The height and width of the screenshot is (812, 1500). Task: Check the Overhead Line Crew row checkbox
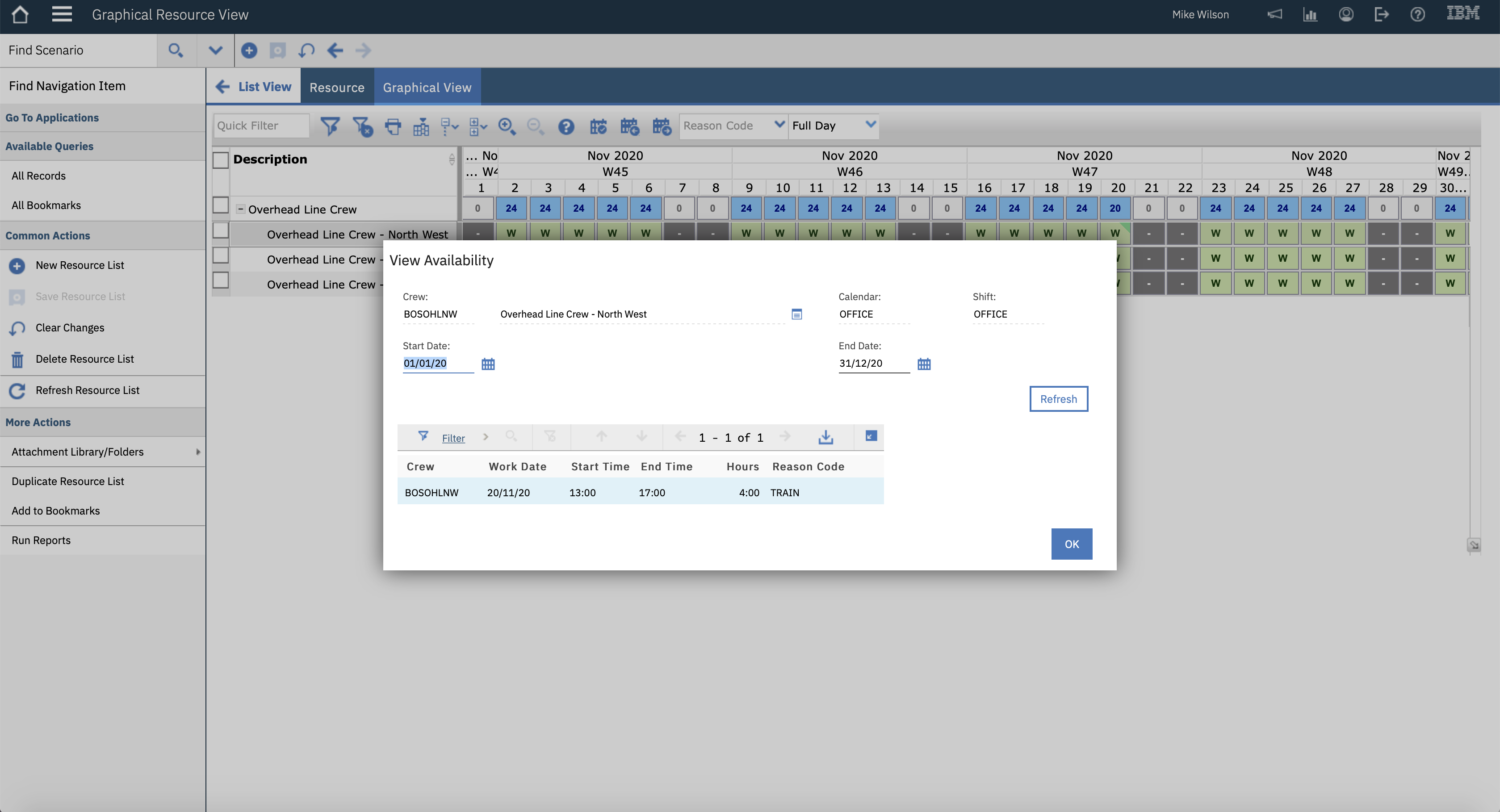[221, 205]
